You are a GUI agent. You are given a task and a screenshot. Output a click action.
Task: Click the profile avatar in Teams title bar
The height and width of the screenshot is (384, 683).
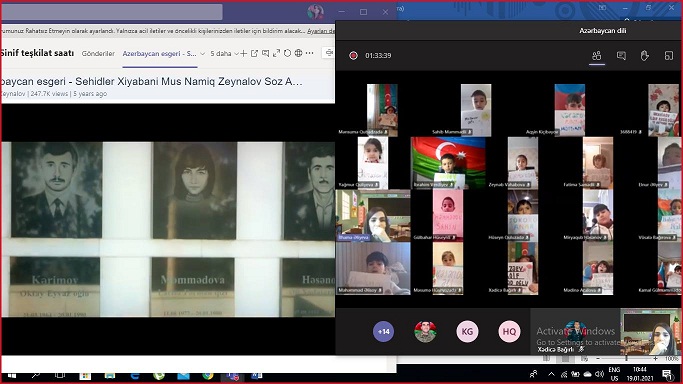coord(315,12)
